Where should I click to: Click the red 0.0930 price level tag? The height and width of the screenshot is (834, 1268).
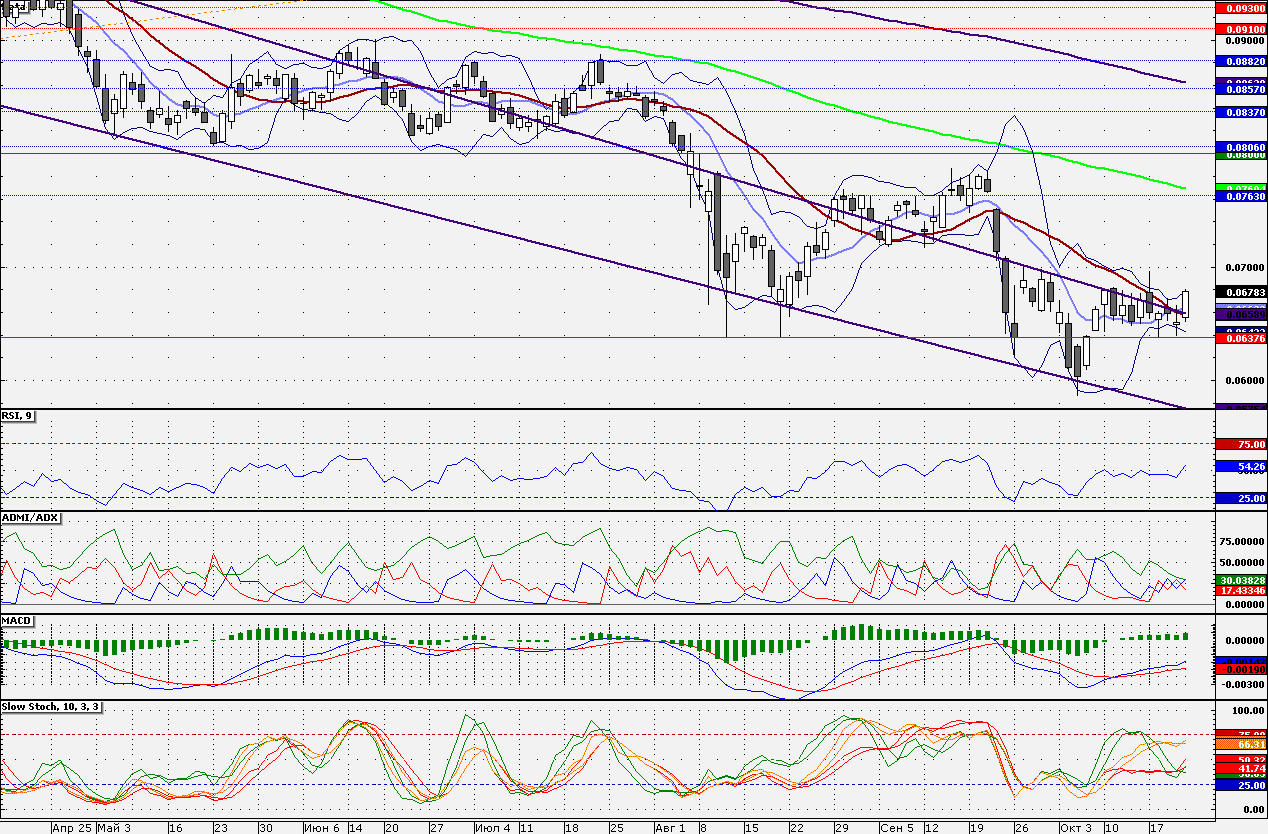click(1241, 7)
